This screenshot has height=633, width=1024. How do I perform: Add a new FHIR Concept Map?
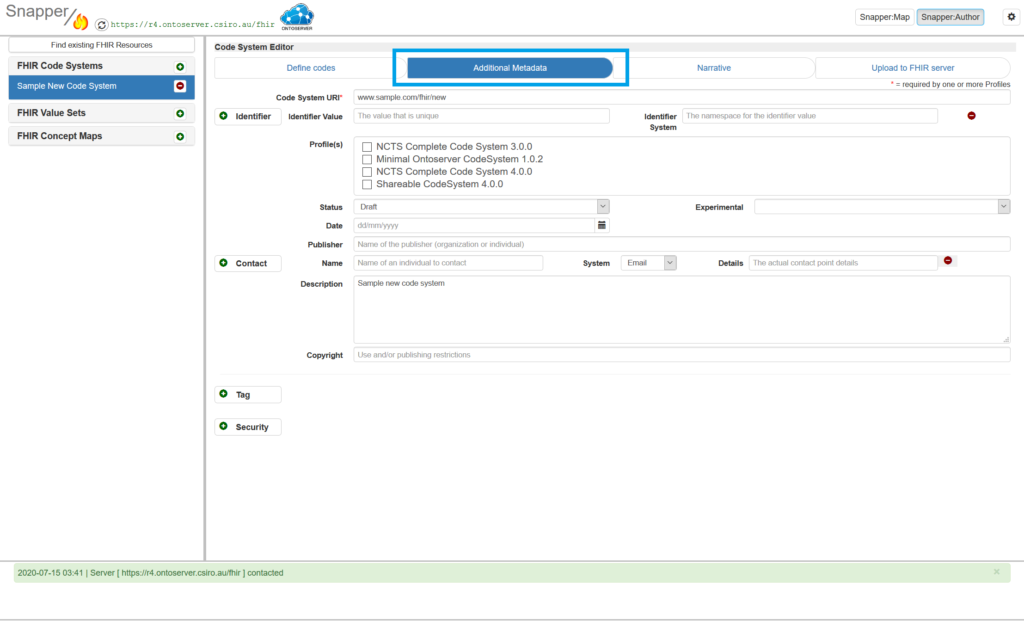click(x=180, y=137)
